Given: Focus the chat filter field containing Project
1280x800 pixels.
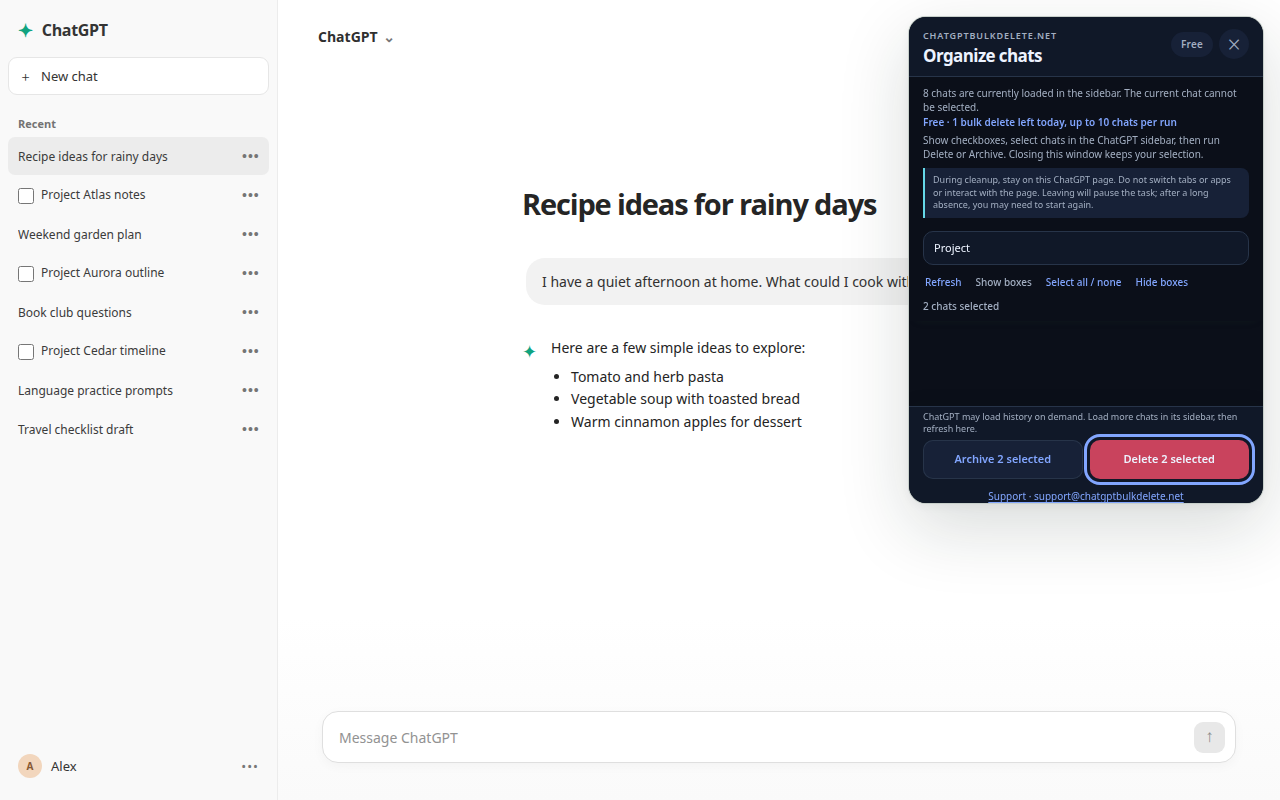Looking at the screenshot, I should [1086, 248].
